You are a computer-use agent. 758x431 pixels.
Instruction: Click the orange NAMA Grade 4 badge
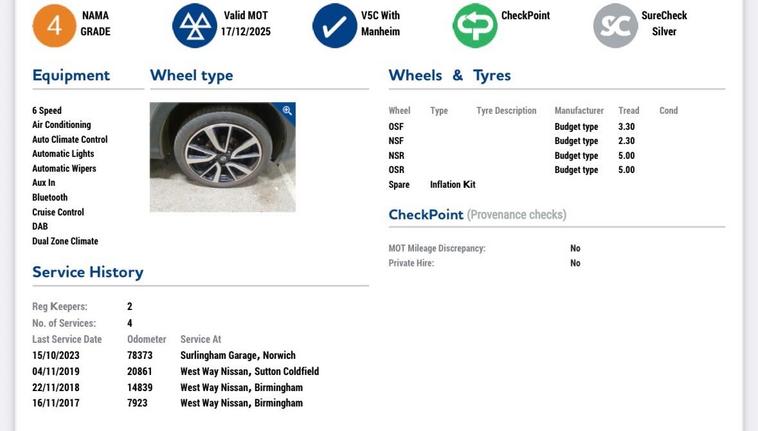coord(54,25)
